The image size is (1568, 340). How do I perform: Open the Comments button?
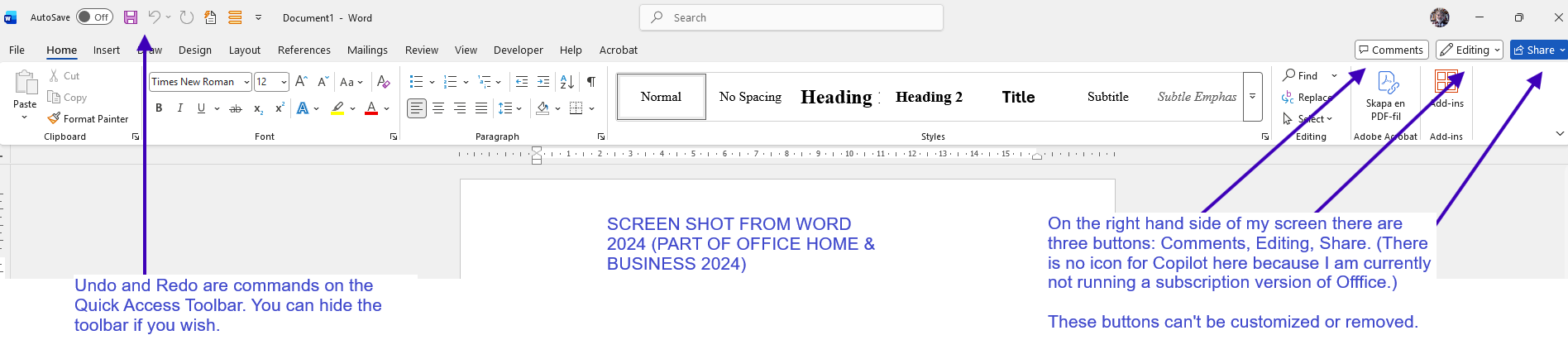coord(1392,50)
